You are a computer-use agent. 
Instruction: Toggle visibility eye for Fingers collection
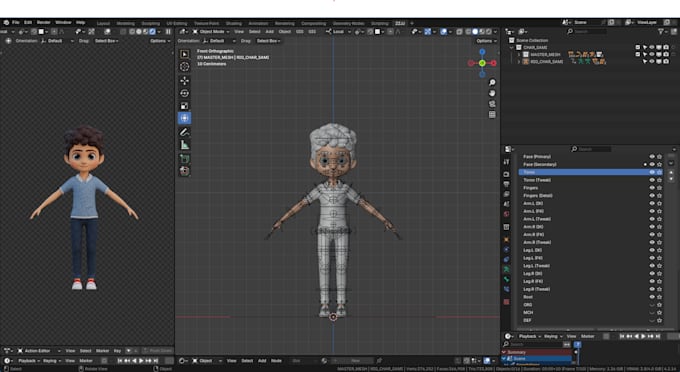pyautogui.click(x=651, y=188)
